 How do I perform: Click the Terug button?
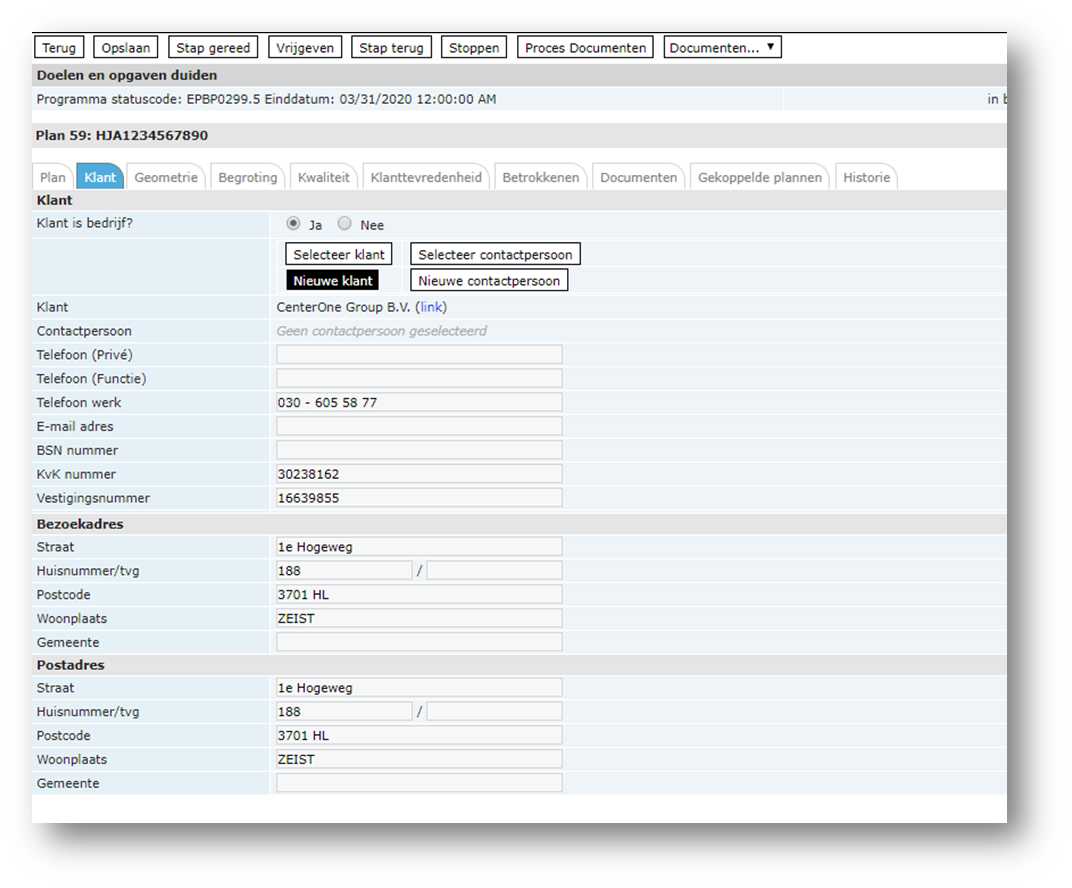(x=59, y=48)
